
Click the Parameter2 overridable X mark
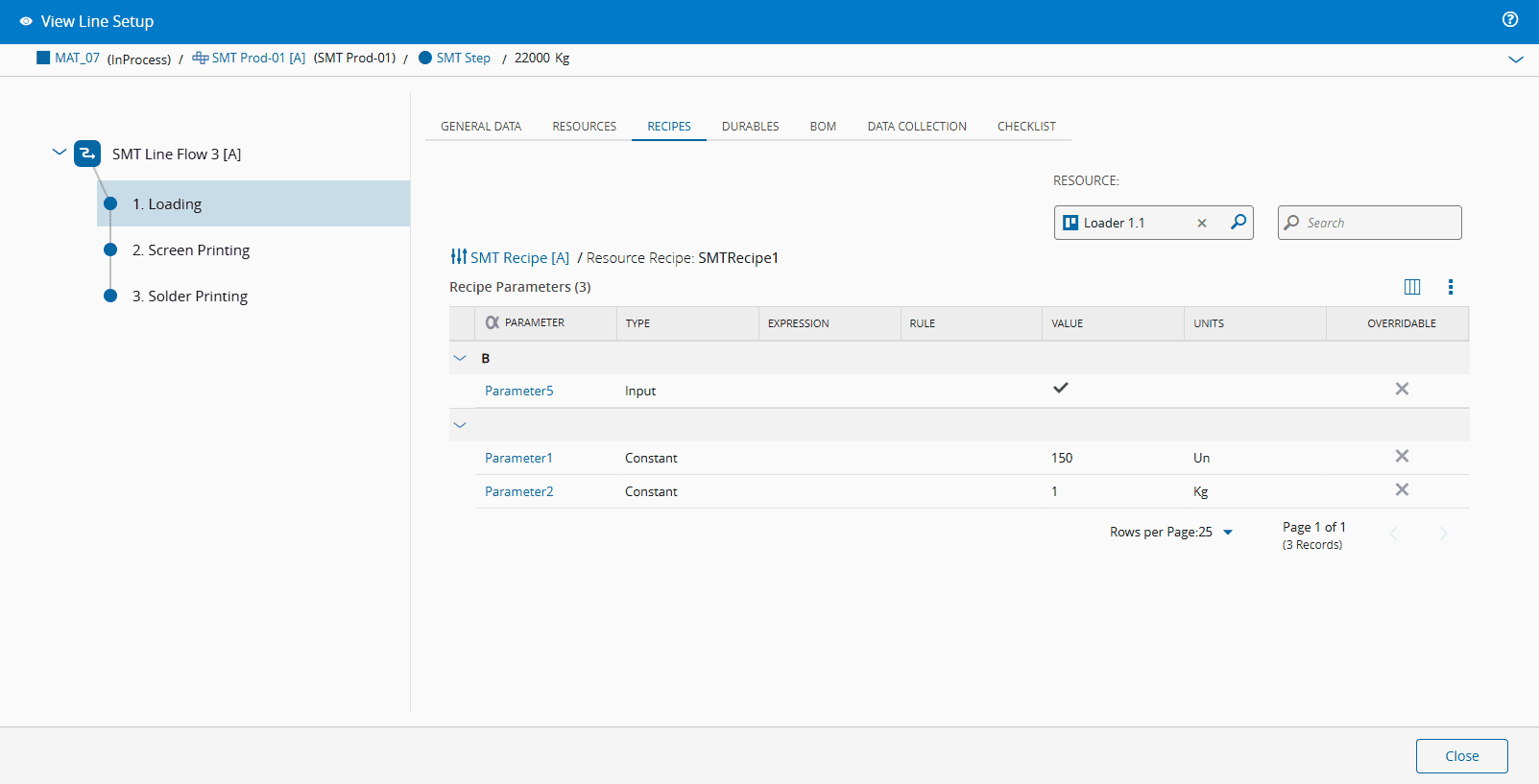click(1402, 490)
